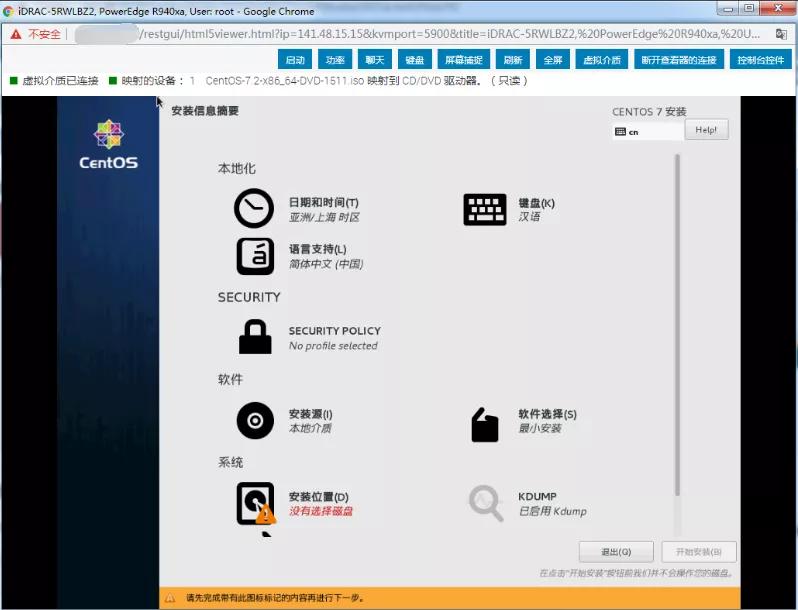
Task: Open Installation Destination disk icon
Action: 256,504
